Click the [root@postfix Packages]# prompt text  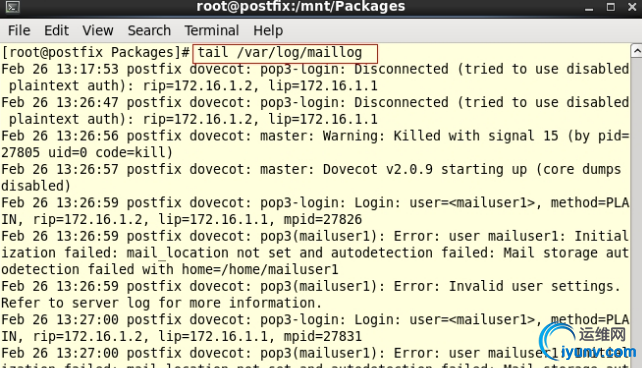[x=95, y=53]
